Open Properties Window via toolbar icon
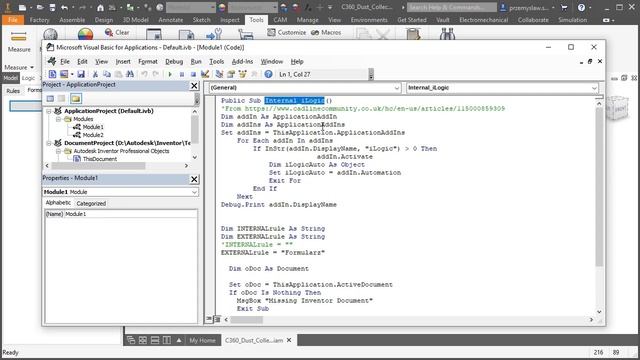The height and width of the screenshot is (360, 640). (231, 74)
